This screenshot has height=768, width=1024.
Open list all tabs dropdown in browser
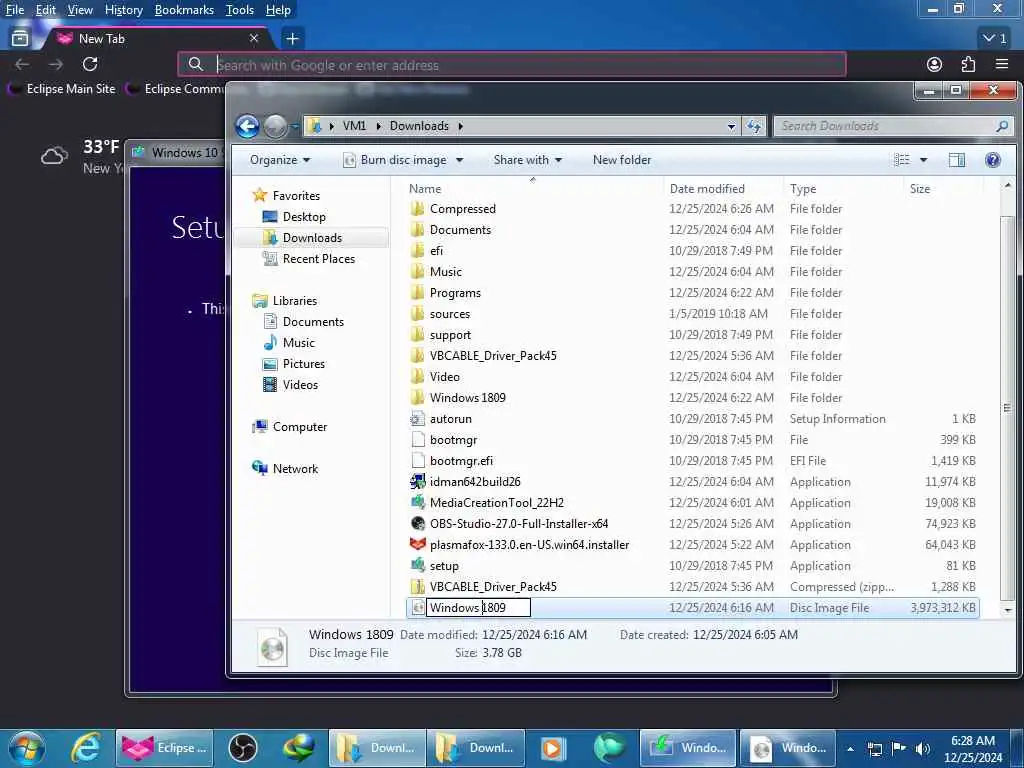click(x=995, y=39)
